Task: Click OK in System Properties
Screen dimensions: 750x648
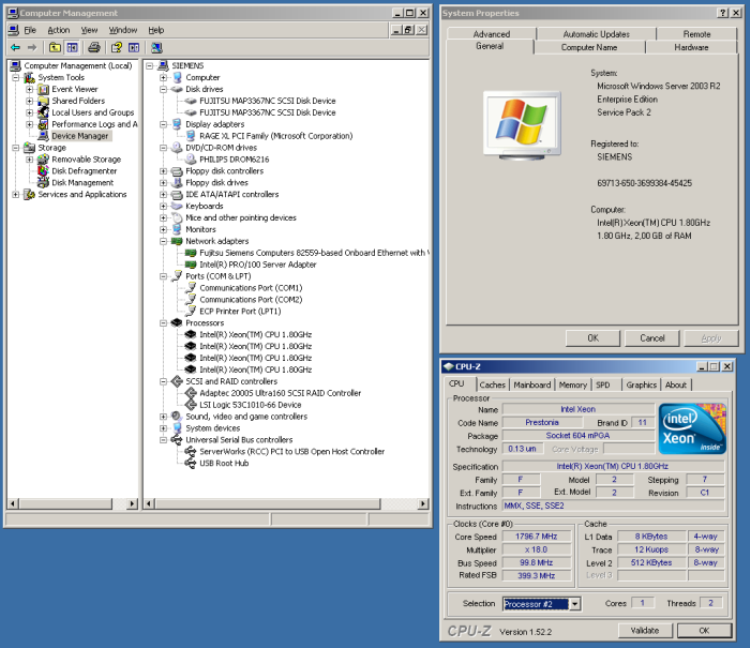Action: tap(593, 338)
